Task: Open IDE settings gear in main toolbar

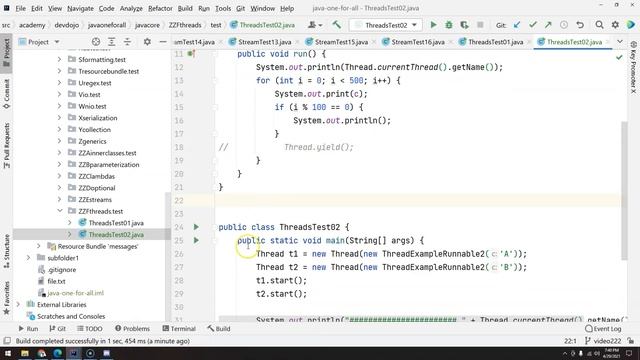Action: 615,25
